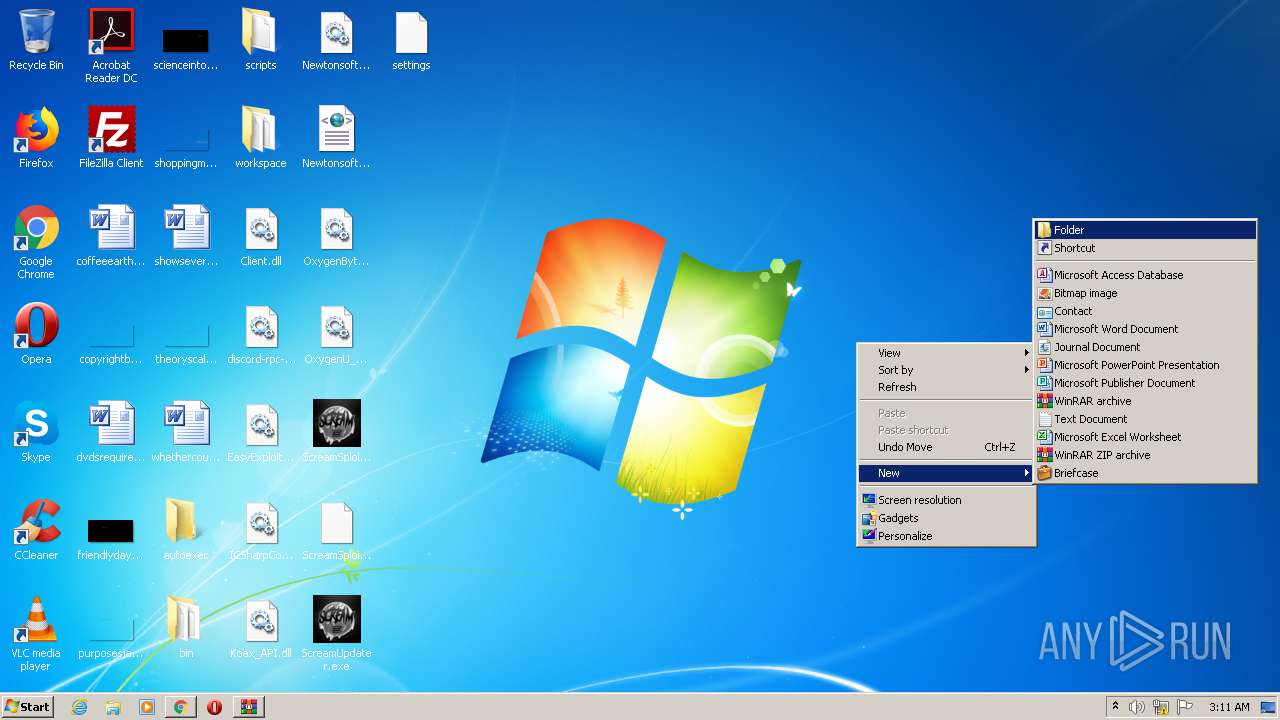The height and width of the screenshot is (720, 1280).
Task: Select the OxygenByt file icon
Action: click(x=336, y=236)
